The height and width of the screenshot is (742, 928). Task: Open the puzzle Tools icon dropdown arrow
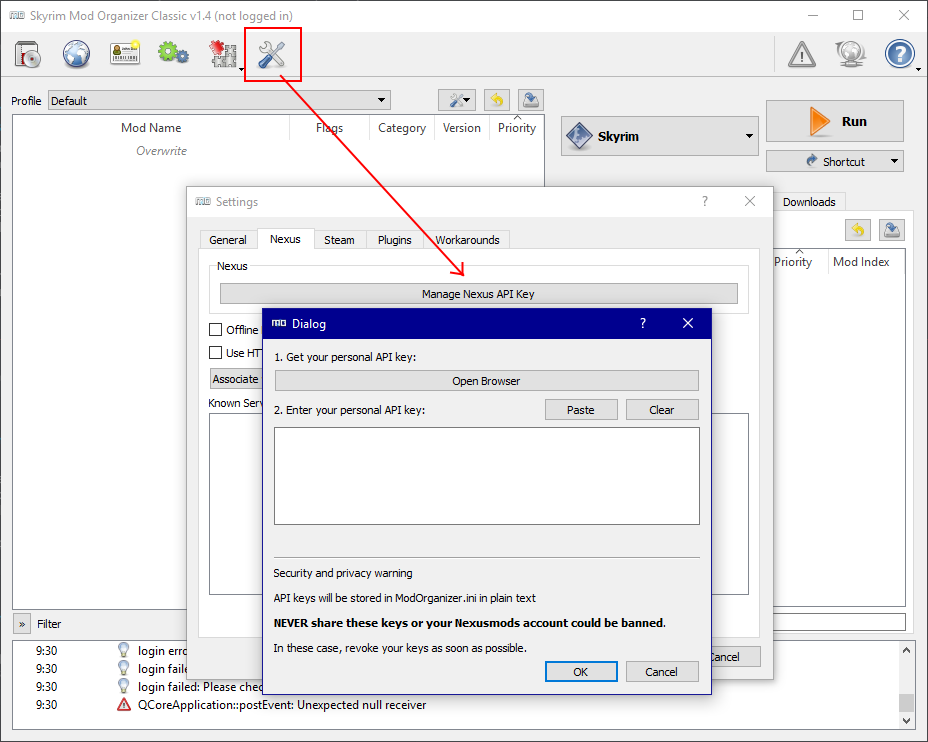click(241, 69)
